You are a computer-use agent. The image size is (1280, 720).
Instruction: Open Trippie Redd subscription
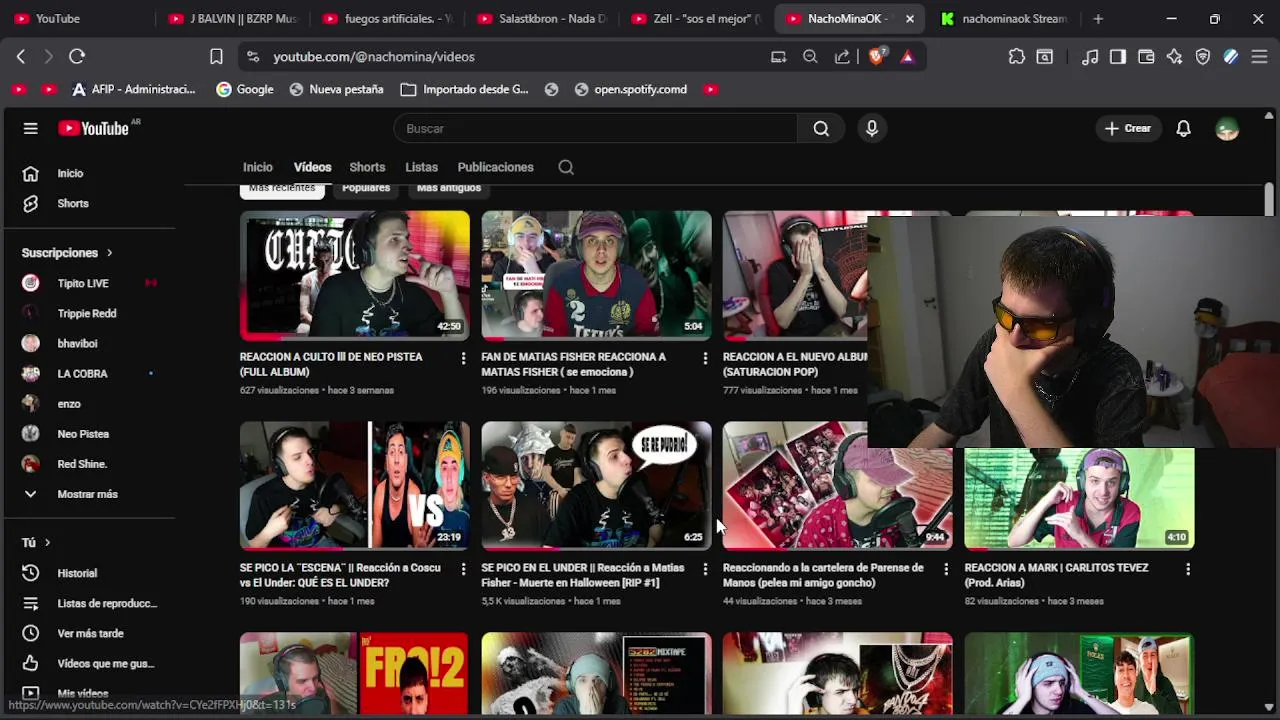(88, 313)
